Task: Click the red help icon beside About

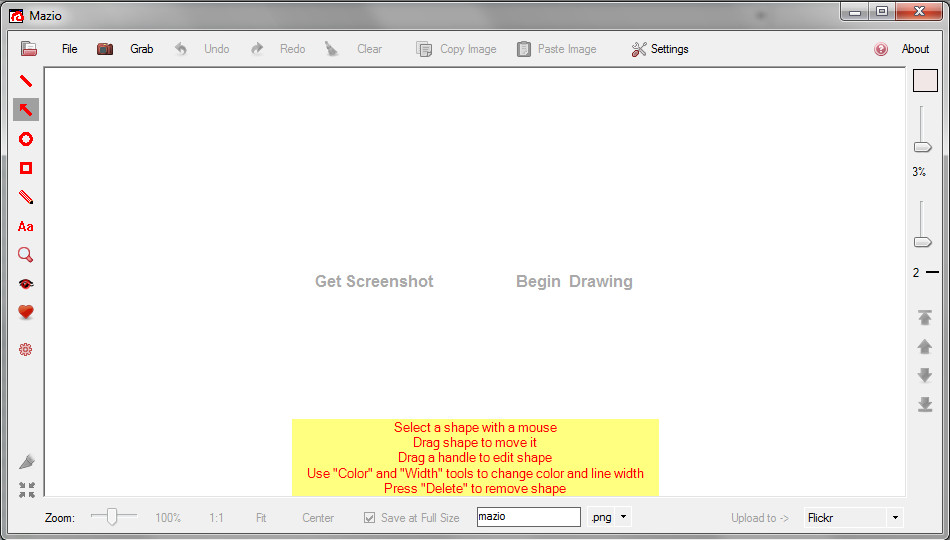Action: (x=881, y=49)
